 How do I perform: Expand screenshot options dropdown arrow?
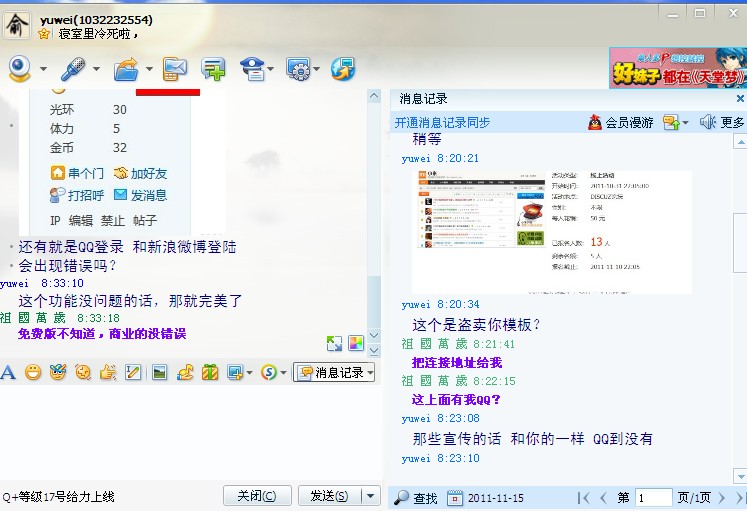(249, 372)
